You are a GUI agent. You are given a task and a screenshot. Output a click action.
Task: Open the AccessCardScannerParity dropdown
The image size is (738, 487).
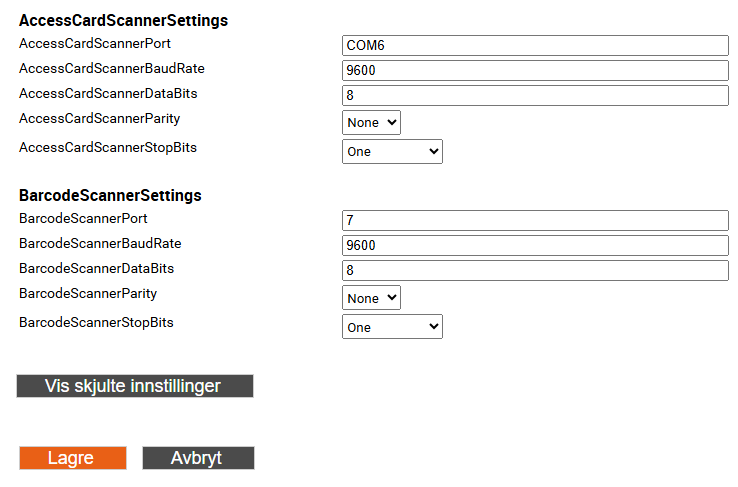371,122
